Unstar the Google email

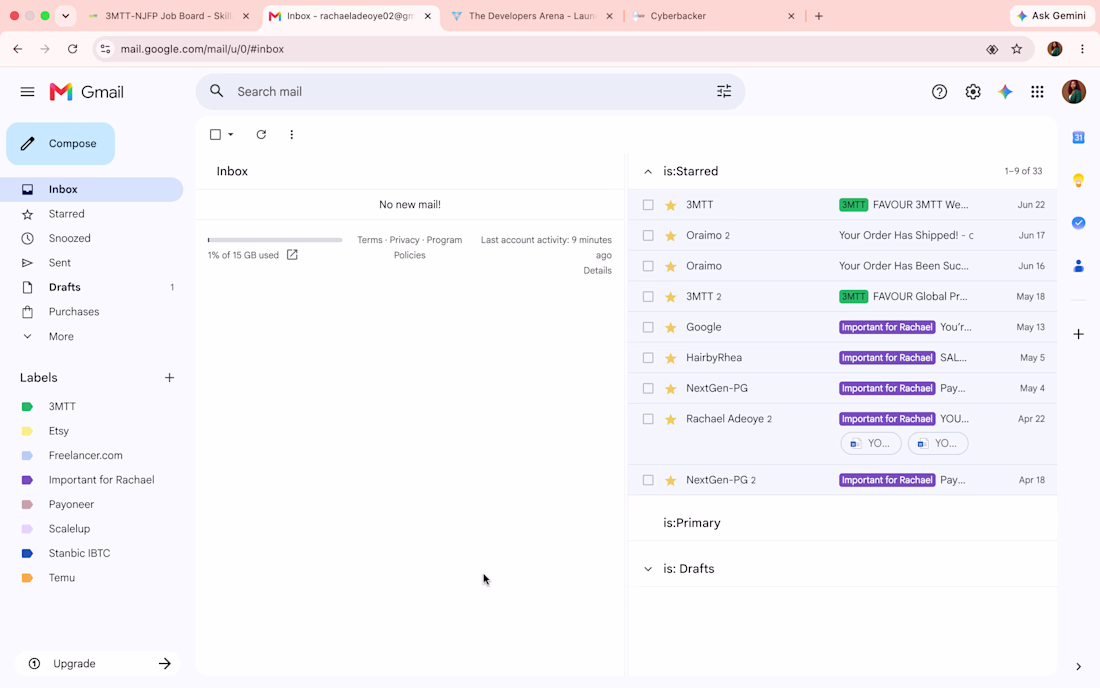[671, 327]
